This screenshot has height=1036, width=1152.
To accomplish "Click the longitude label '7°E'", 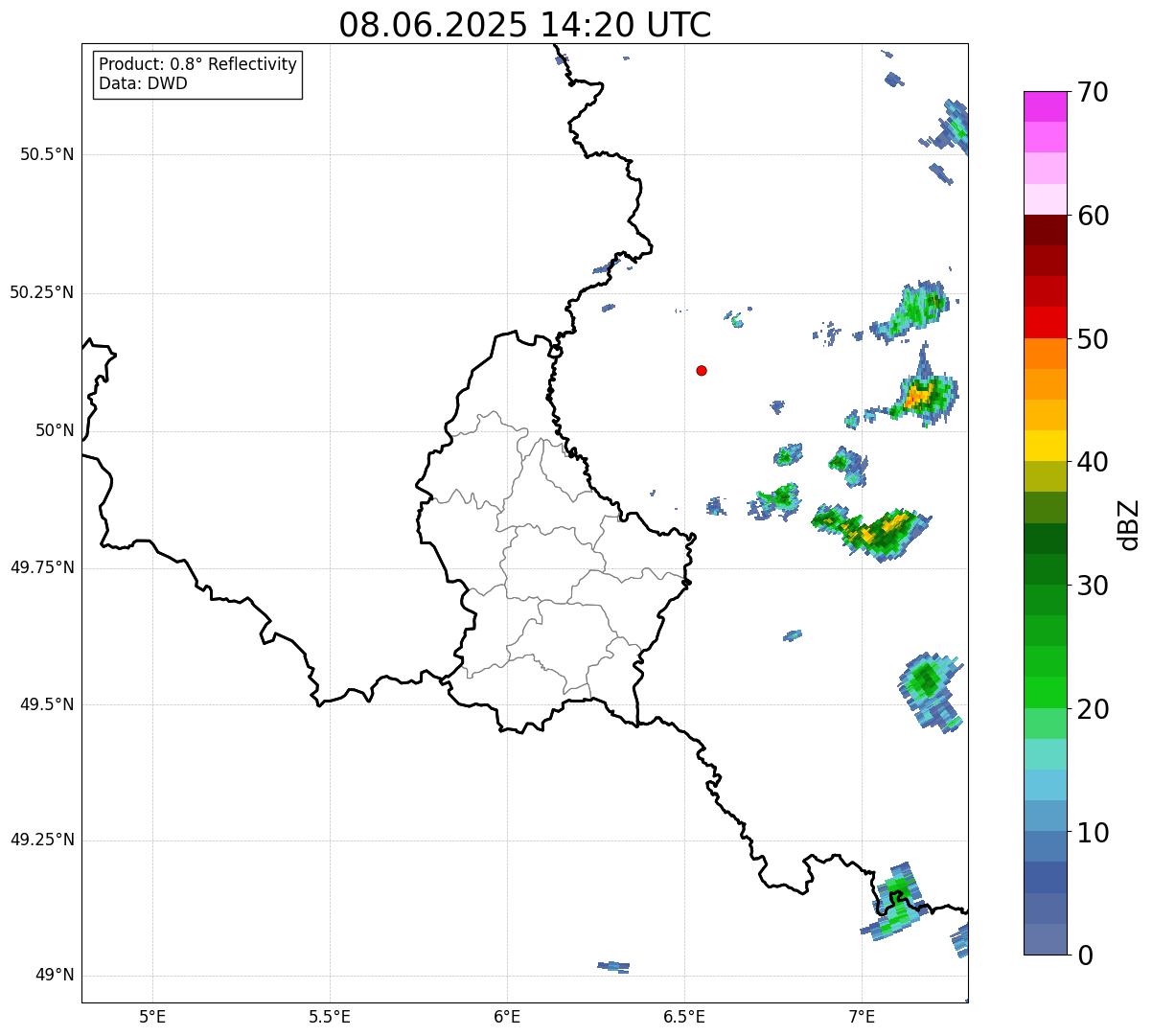I will 862,1016.
